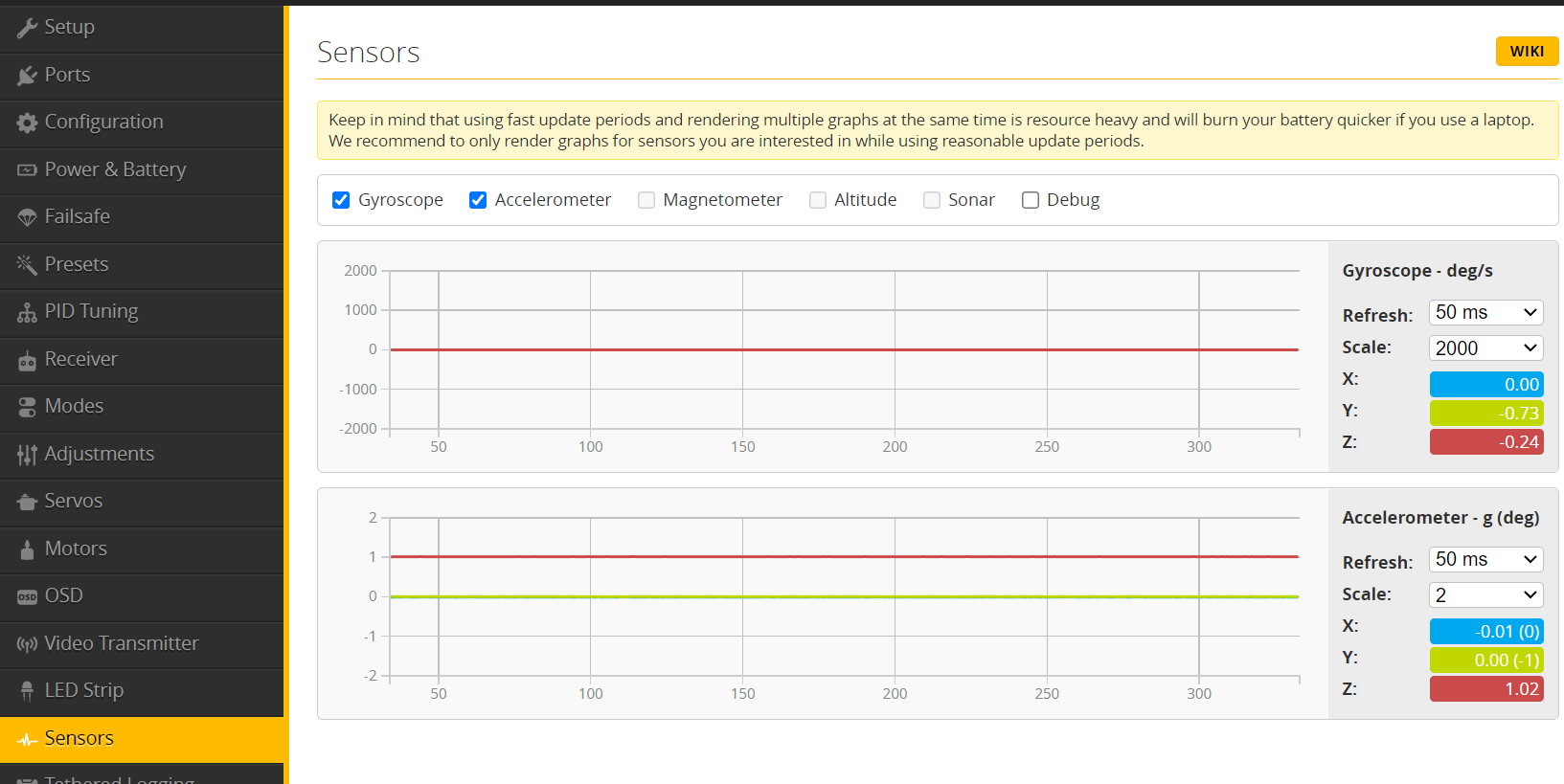This screenshot has height=784, width=1564.
Task: Click the motor icon beside Motors
Action: [x=27, y=549]
